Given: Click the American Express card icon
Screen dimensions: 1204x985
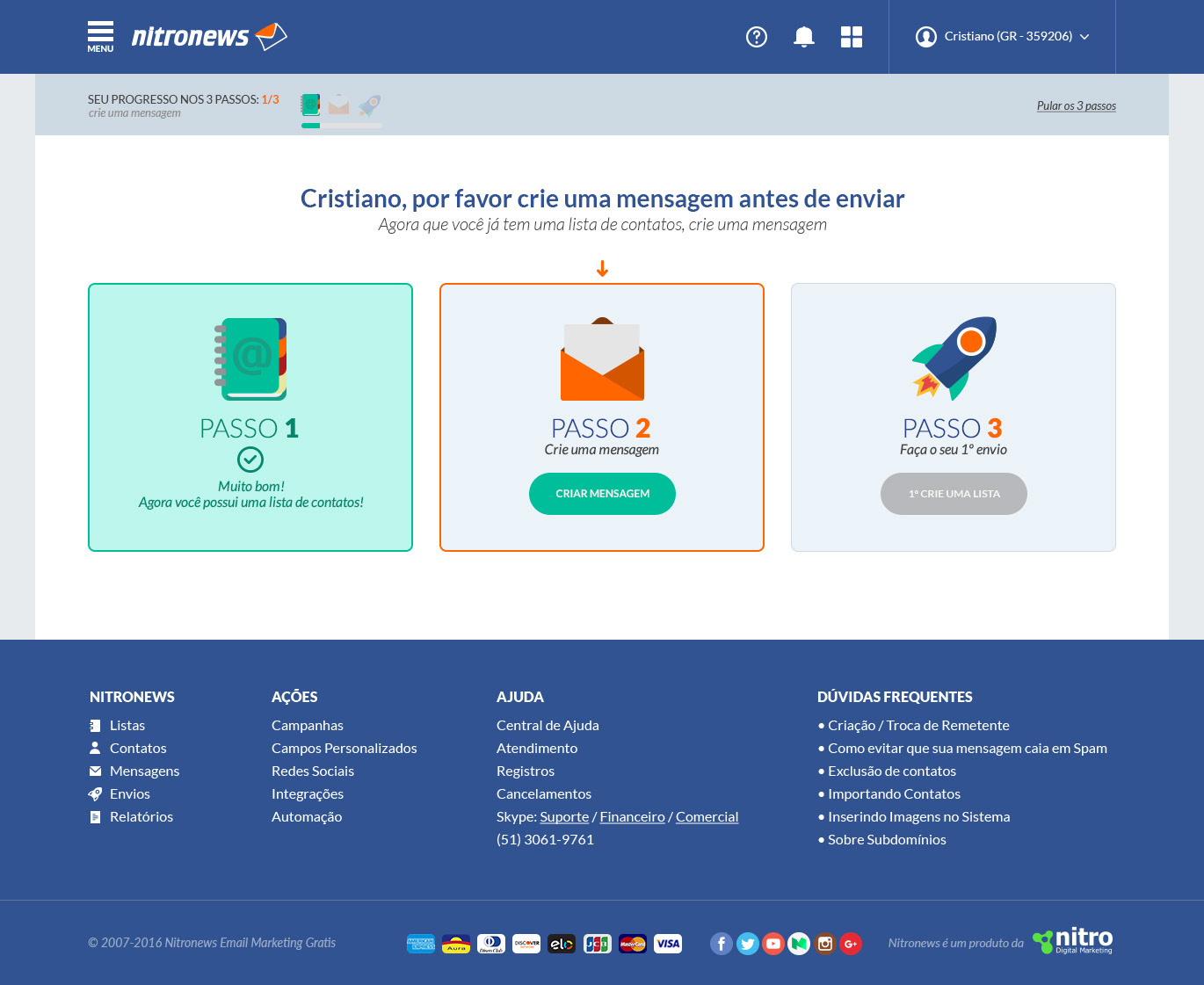Looking at the screenshot, I should 421,945.
